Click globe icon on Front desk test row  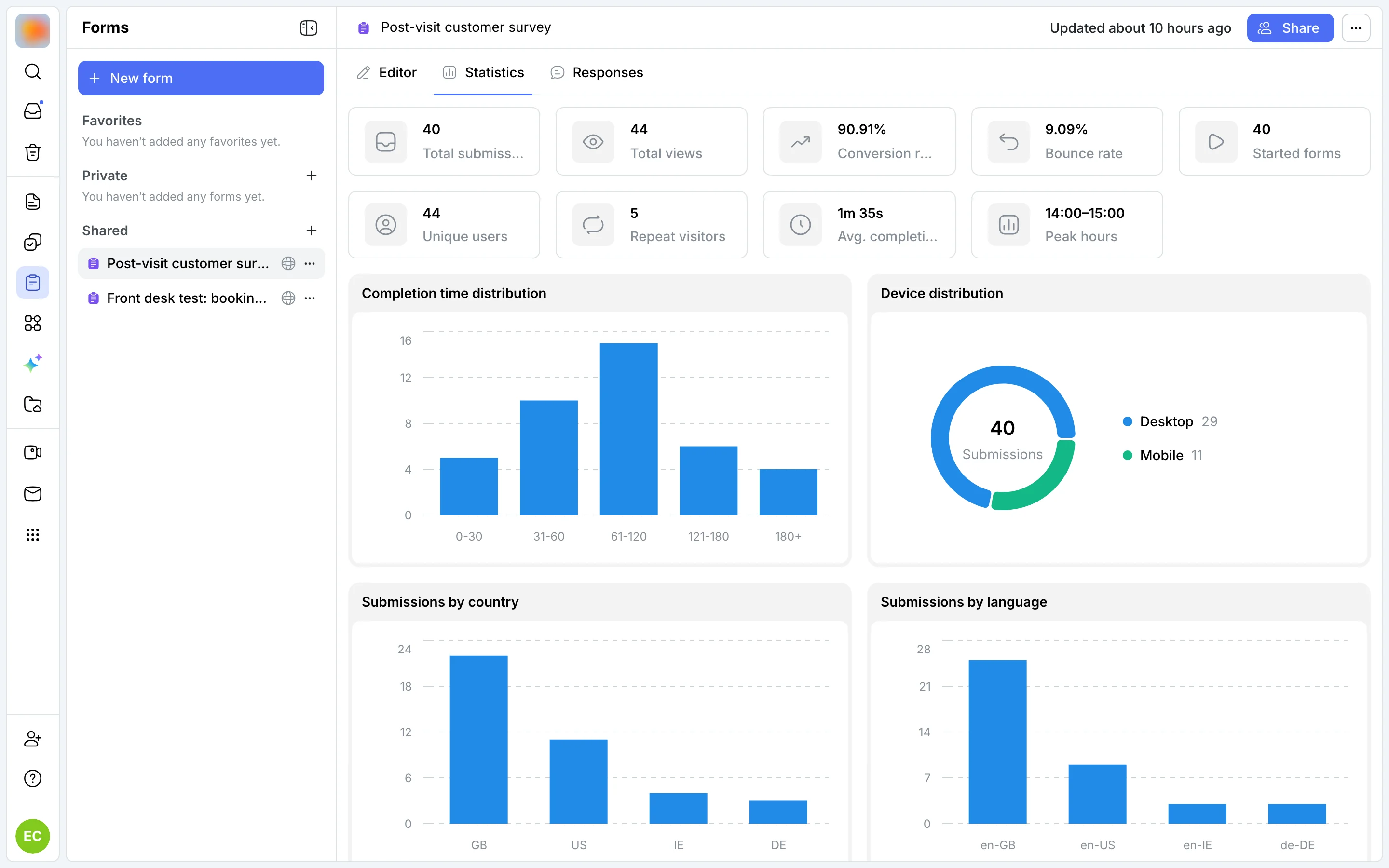click(x=288, y=298)
